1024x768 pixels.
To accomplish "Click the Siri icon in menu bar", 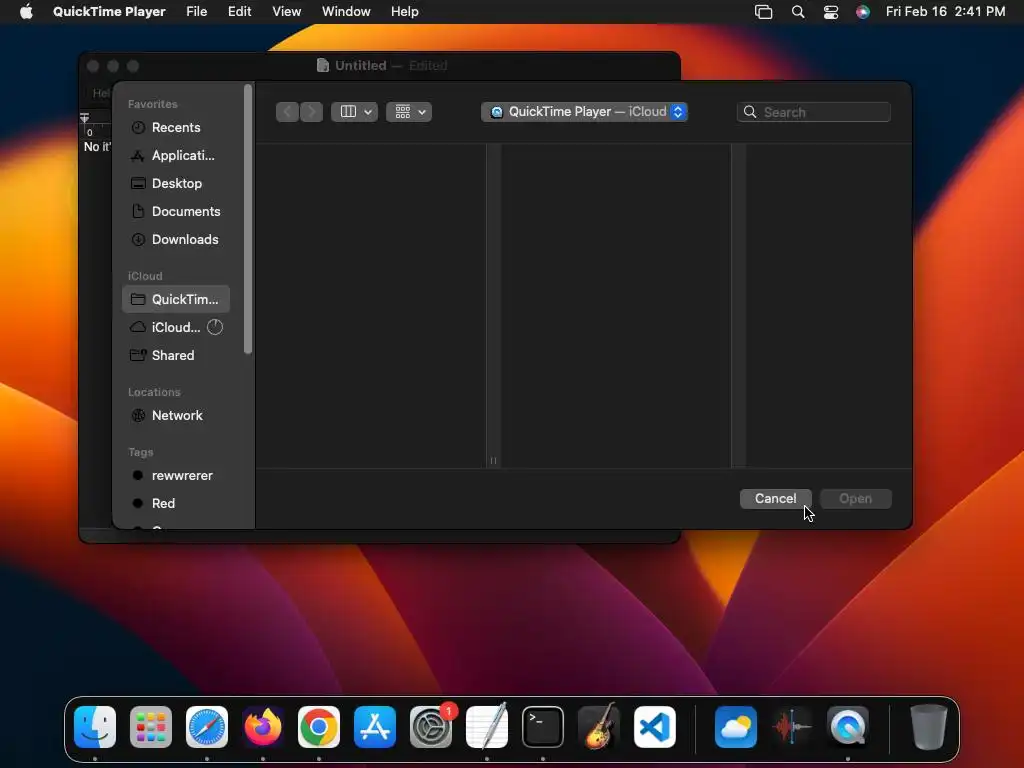I will 863,12.
